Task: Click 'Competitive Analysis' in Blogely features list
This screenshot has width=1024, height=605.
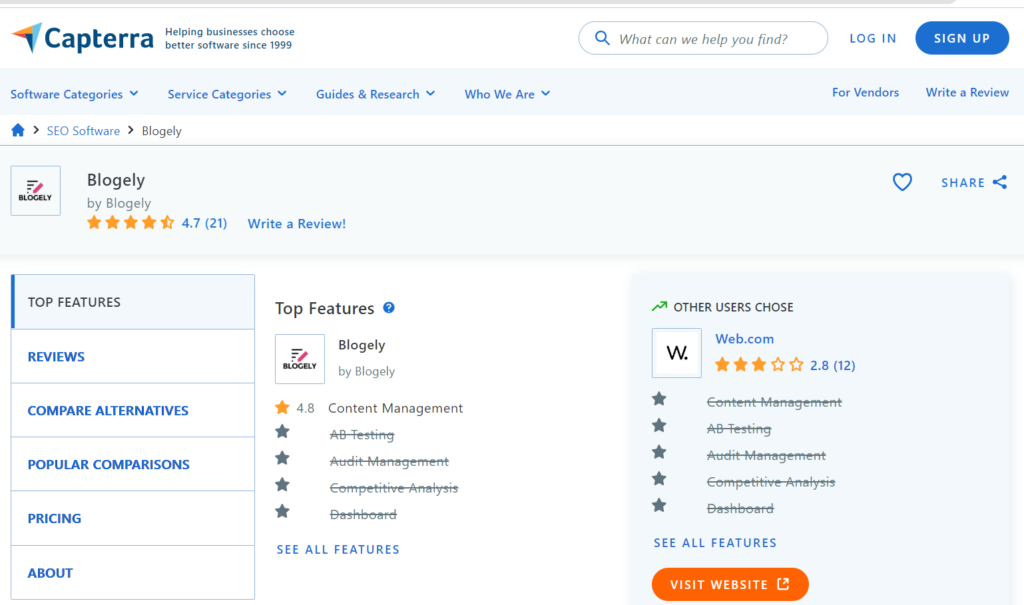Action: tap(394, 488)
